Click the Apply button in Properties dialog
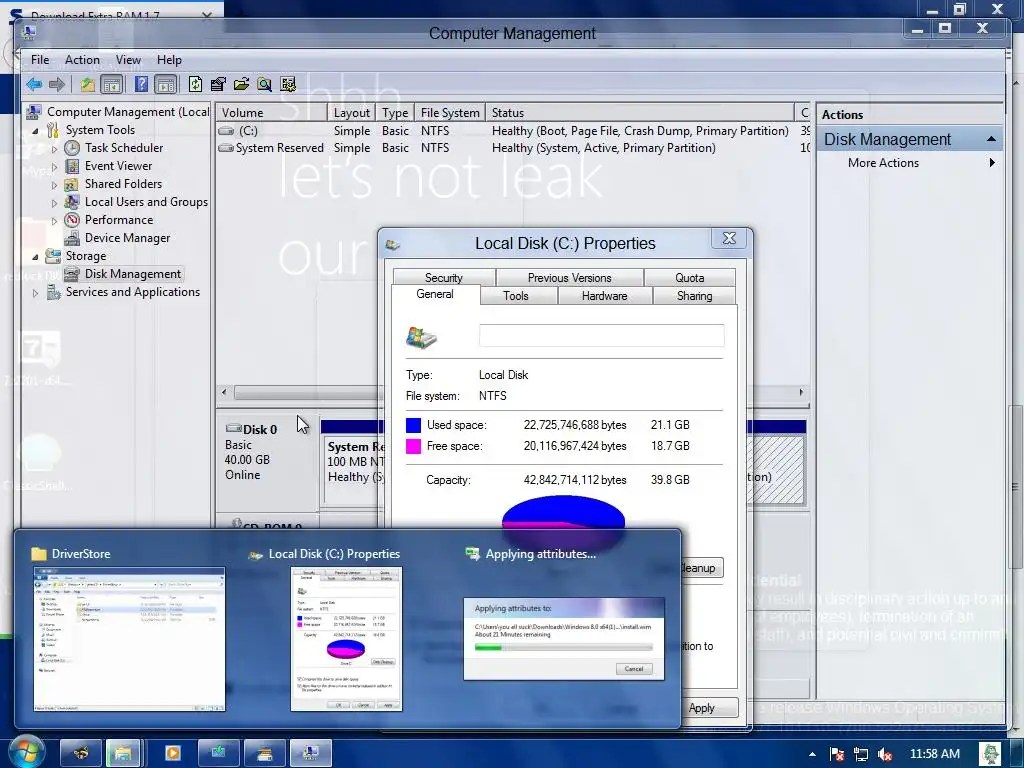 coord(710,708)
